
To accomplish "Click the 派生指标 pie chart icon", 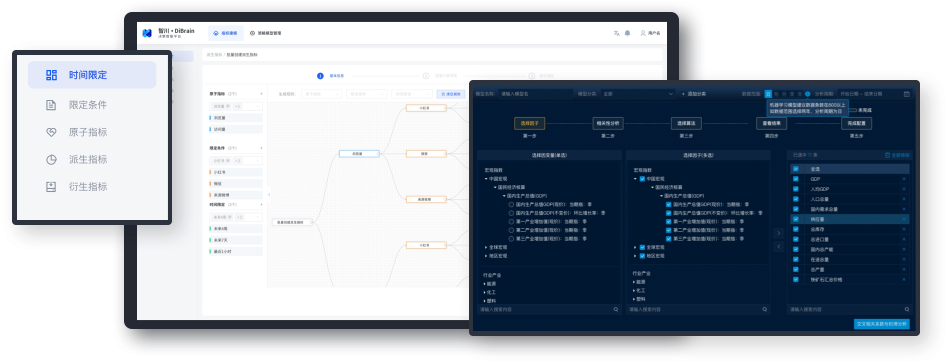I will (x=51, y=160).
